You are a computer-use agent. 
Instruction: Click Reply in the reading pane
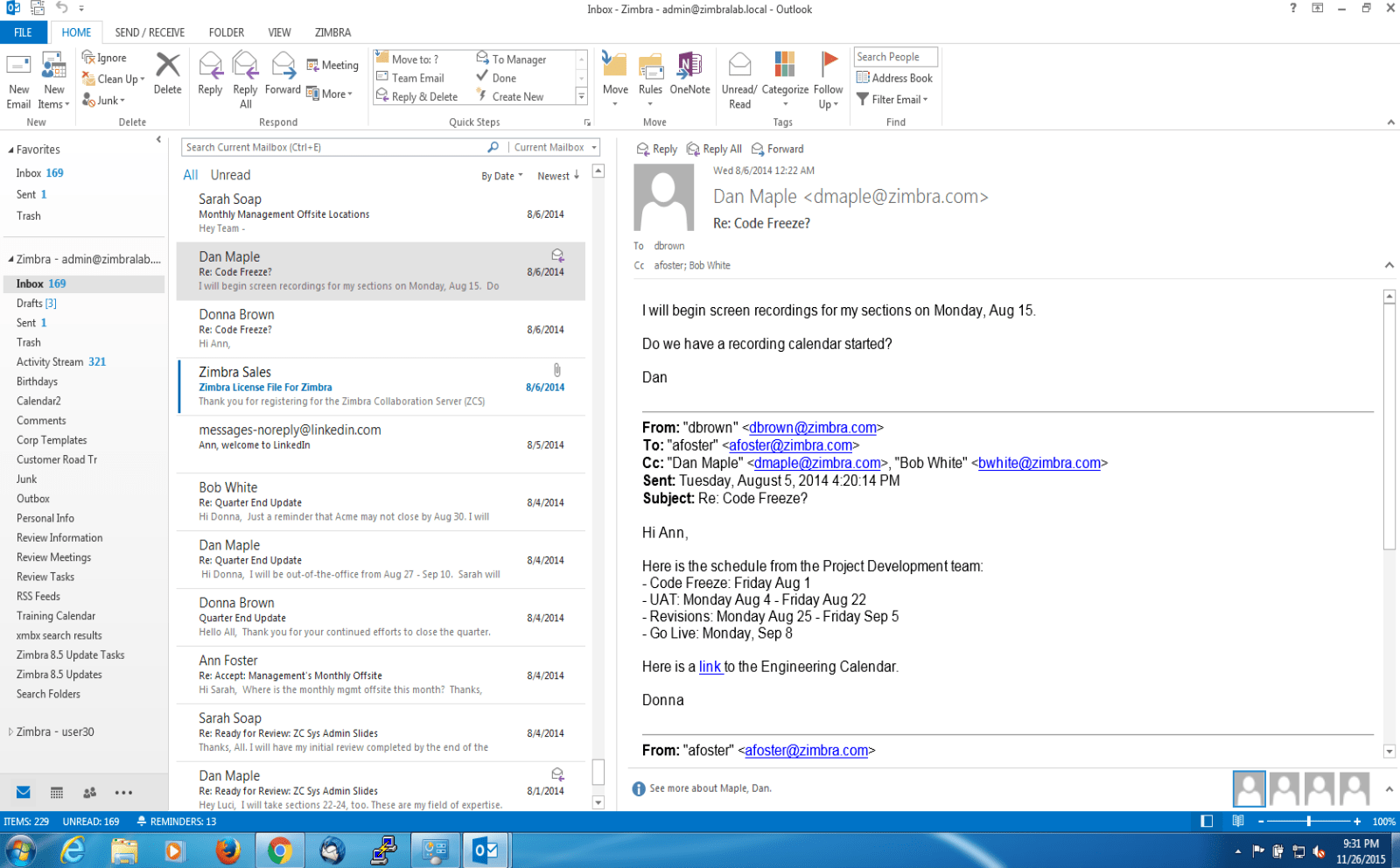[x=657, y=149]
